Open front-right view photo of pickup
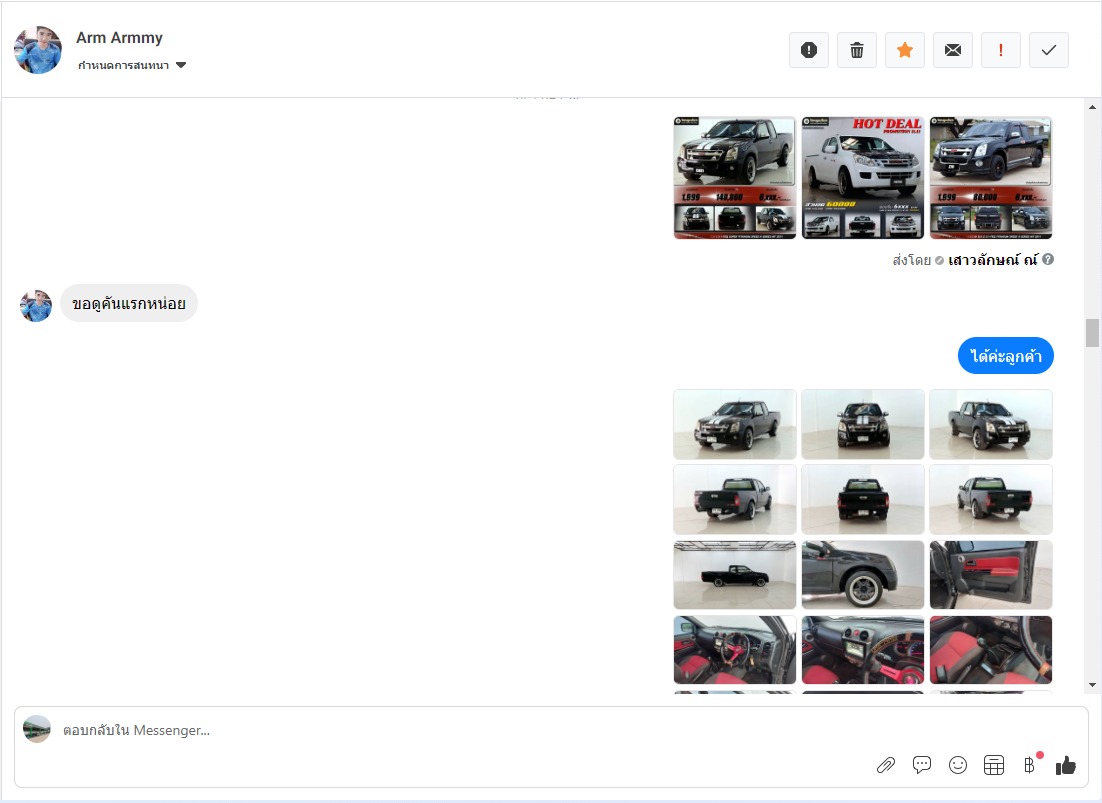 [x=991, y=424]
